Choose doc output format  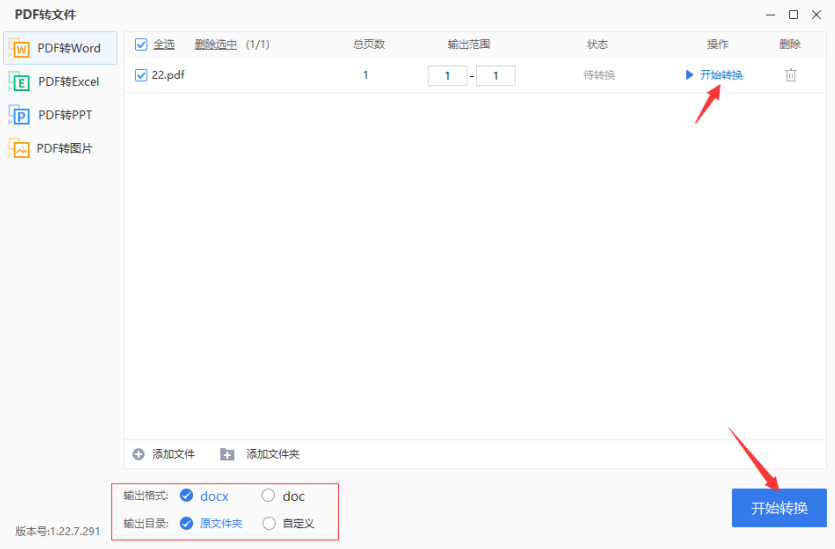268,496
